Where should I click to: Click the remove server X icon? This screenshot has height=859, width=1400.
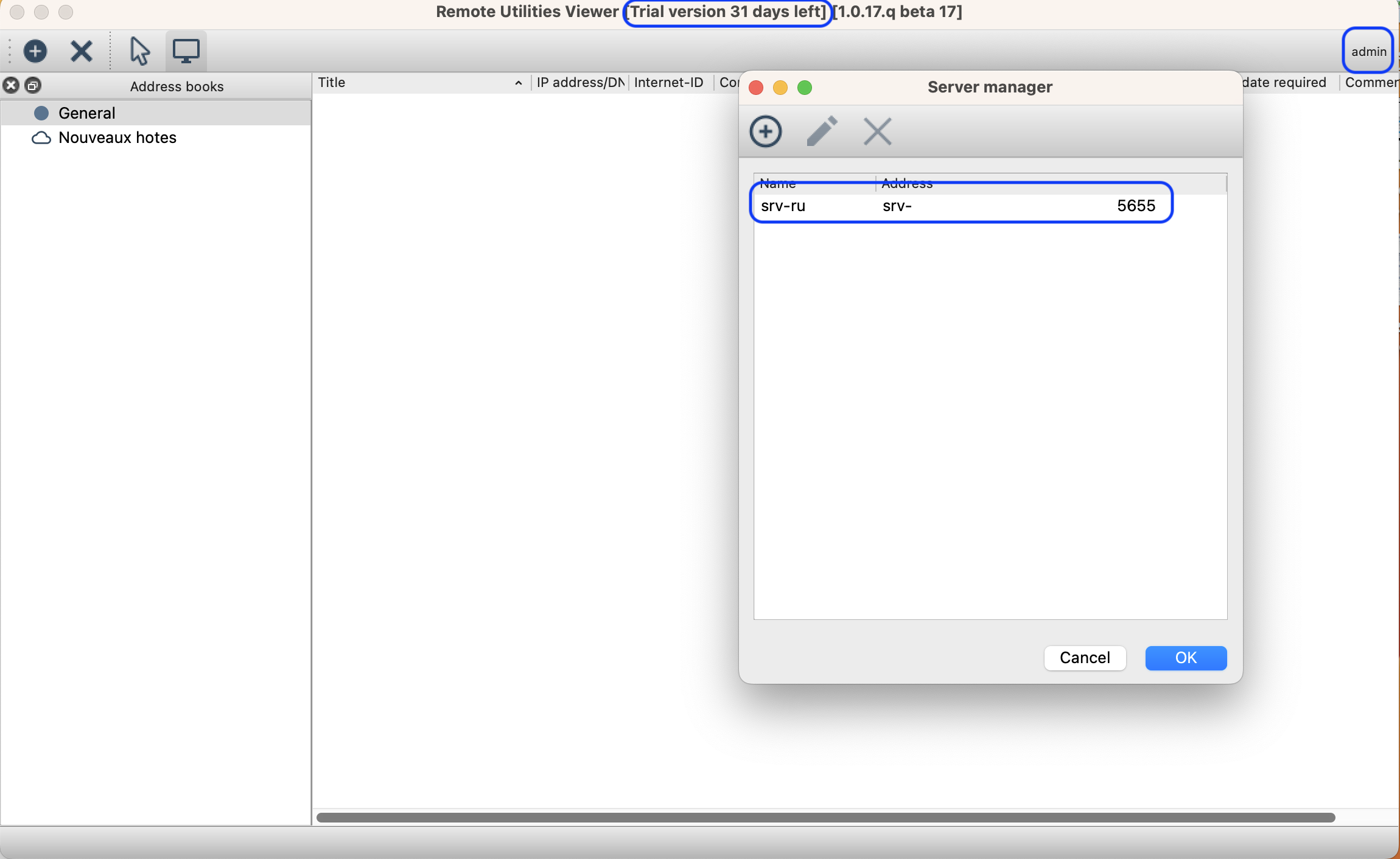pyautogui.click(x=877, y=131)
